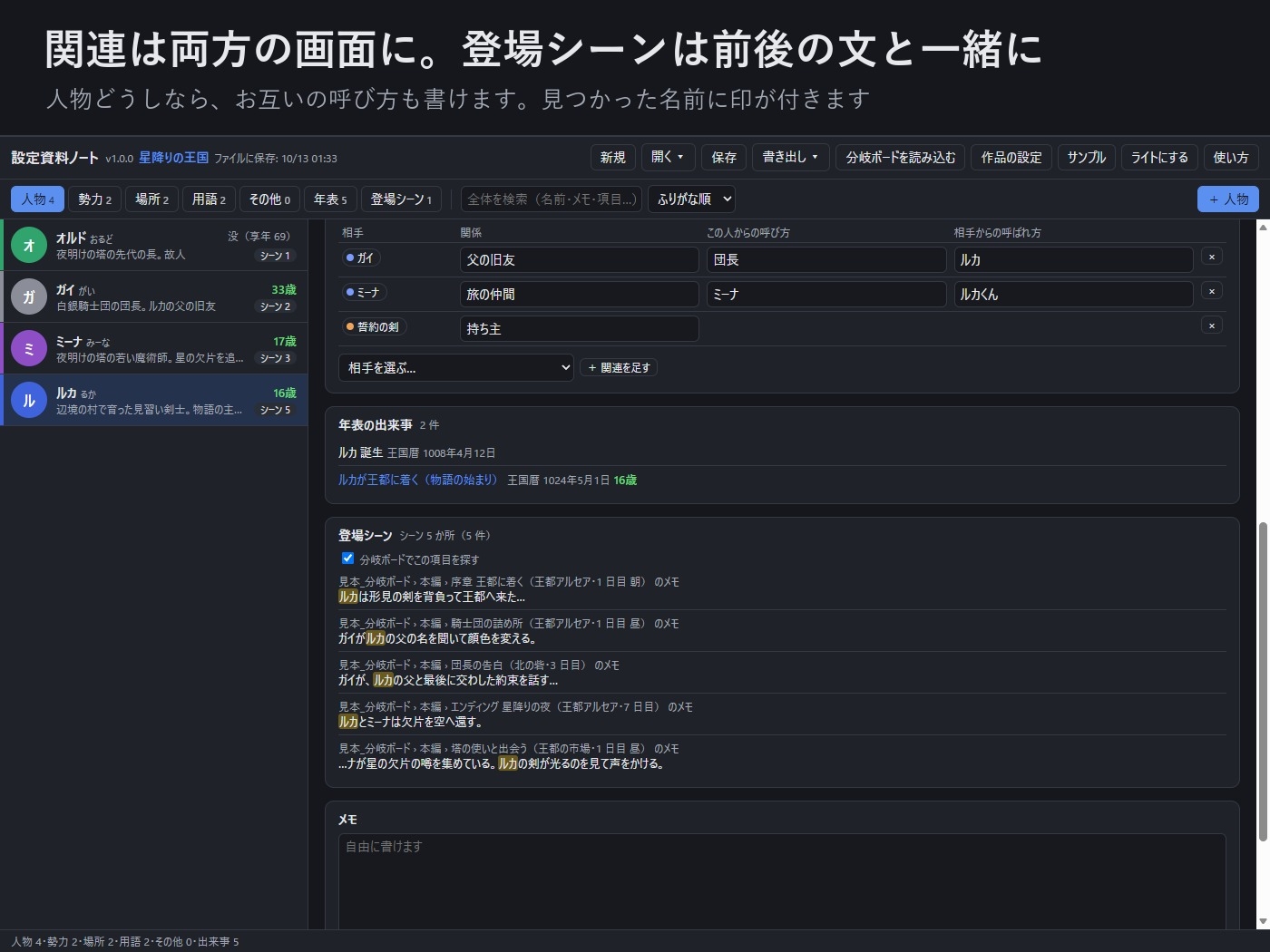Viewport: 1270px width, 952px height.
Task: Click the シーン 3 badge on ミーナ
Action: tap(276, 358)
